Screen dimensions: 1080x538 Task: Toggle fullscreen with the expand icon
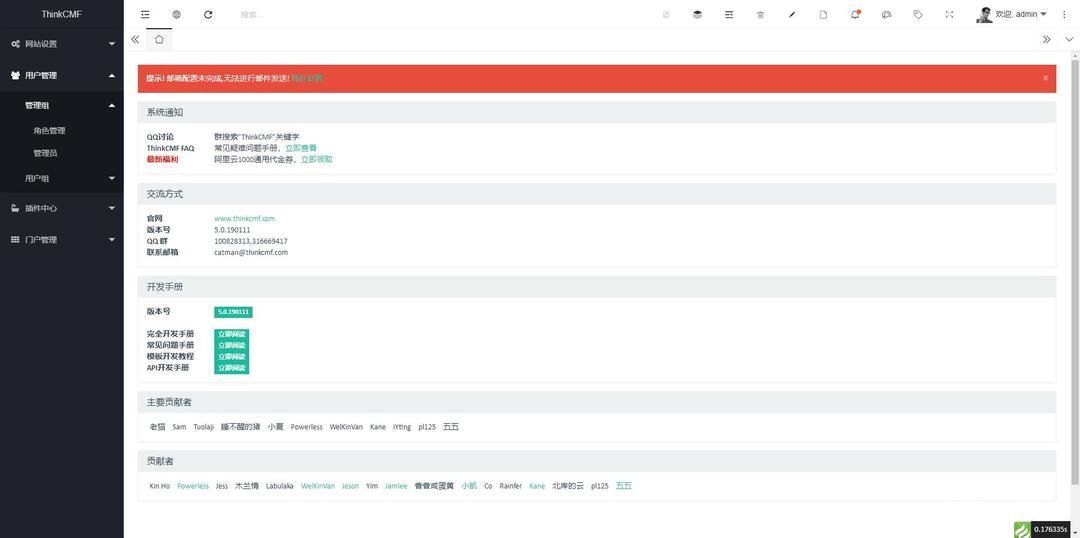click(949, 14)
